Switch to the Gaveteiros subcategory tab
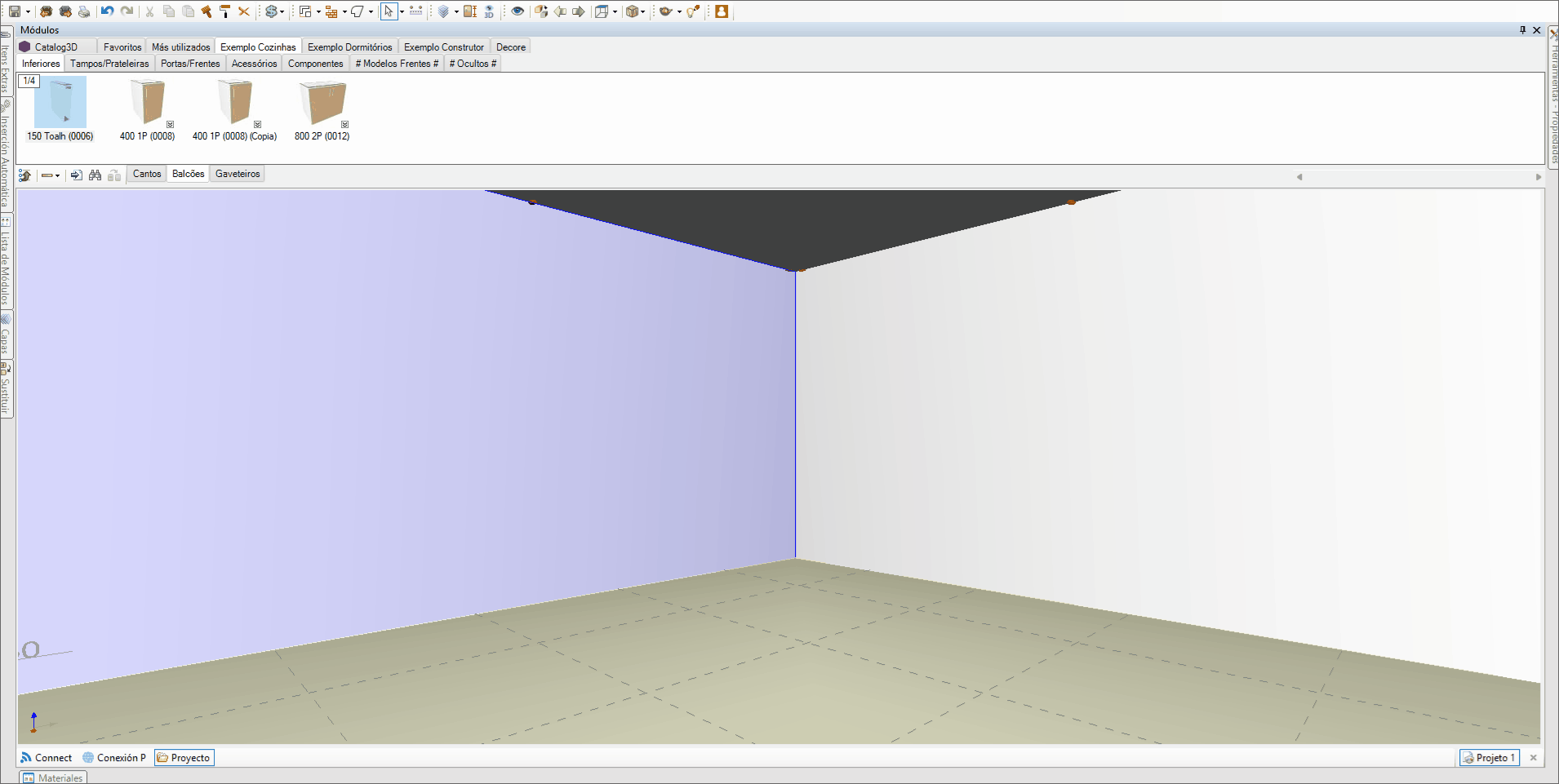The width and height of the screenshot is (1559, 784). (238, 174)
